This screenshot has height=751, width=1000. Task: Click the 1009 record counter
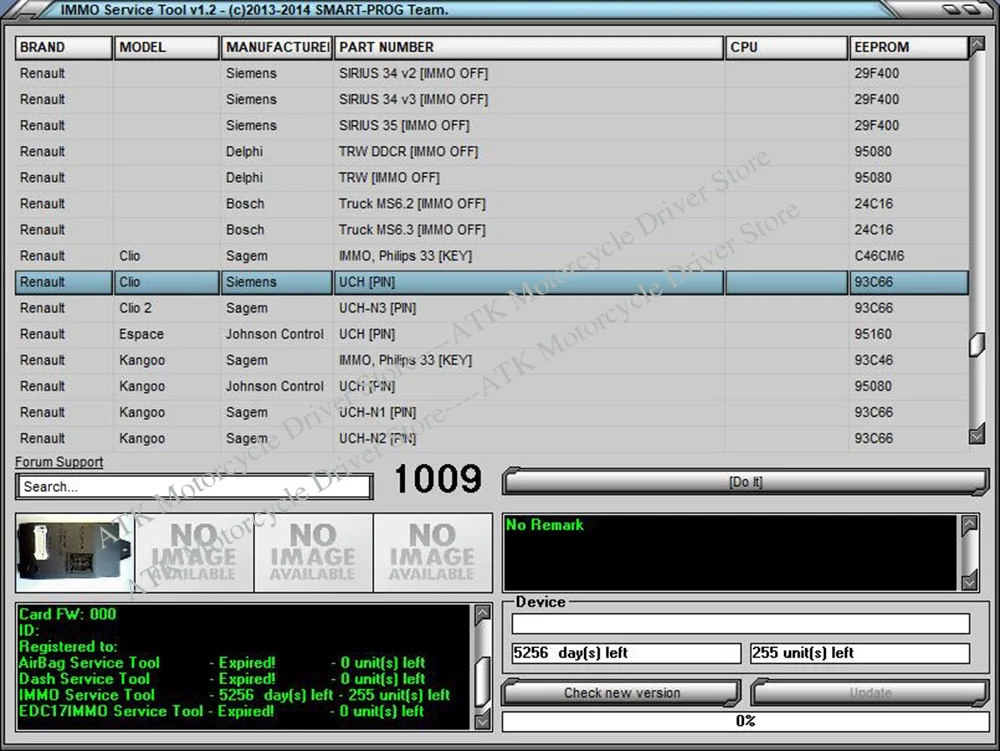pos(438,479)
